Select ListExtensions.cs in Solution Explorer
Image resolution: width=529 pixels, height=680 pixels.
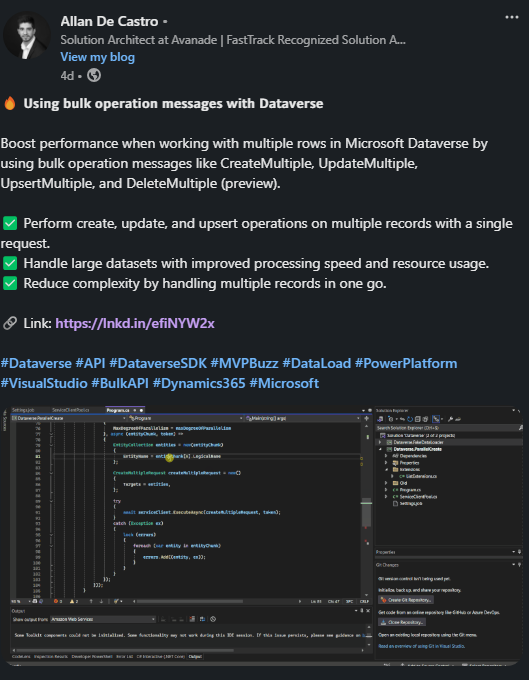[x=418, y=476]
